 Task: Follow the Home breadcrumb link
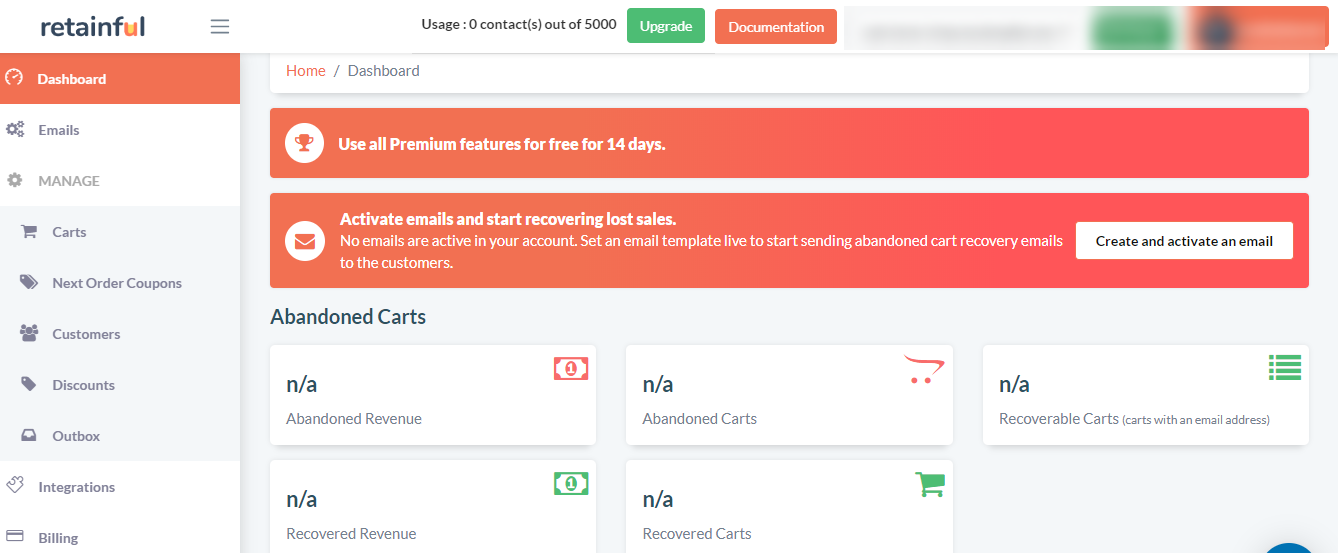pos(306,70)
